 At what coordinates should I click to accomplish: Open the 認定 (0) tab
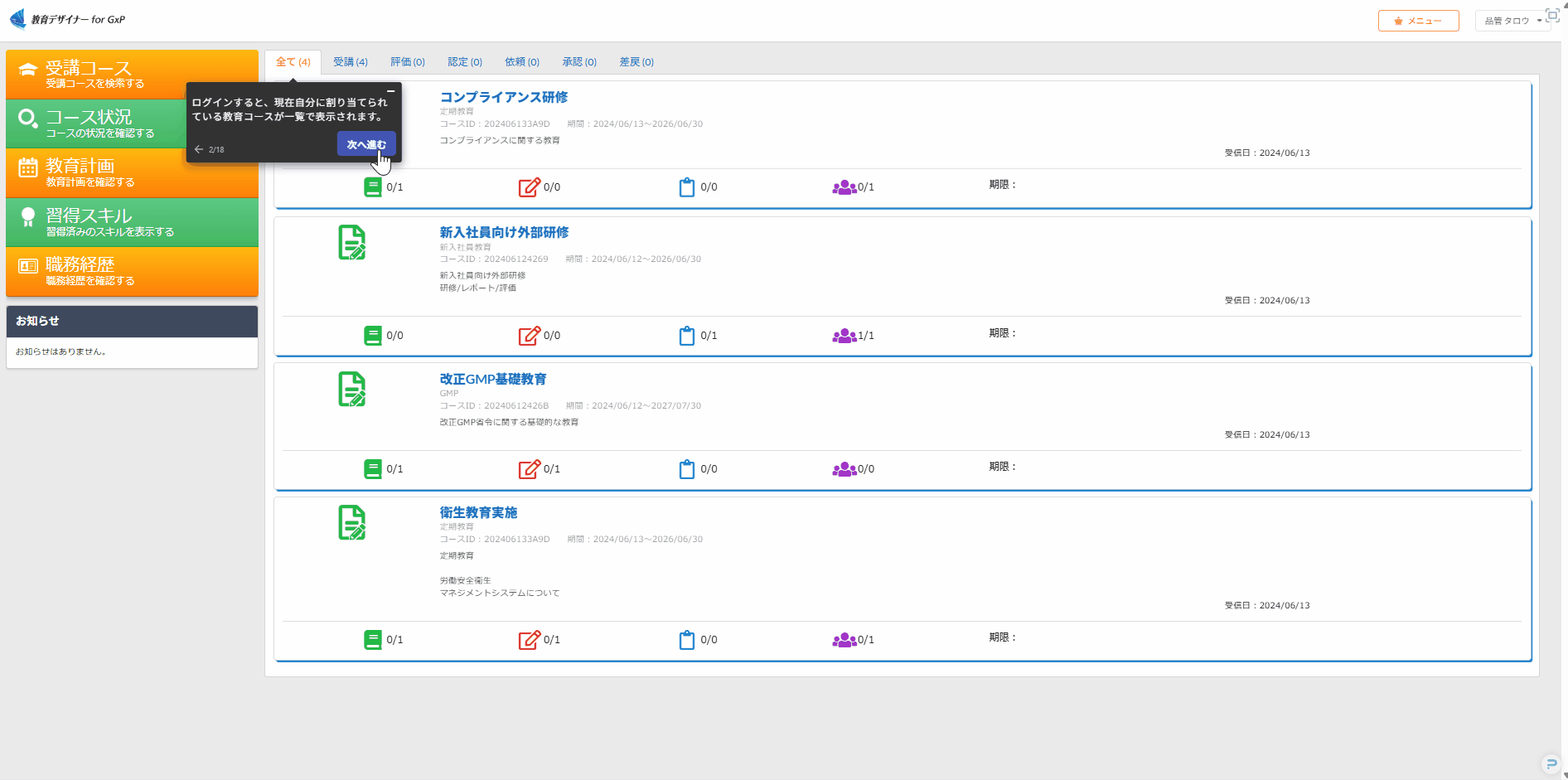pyautogui.click(x=465, y=62)
